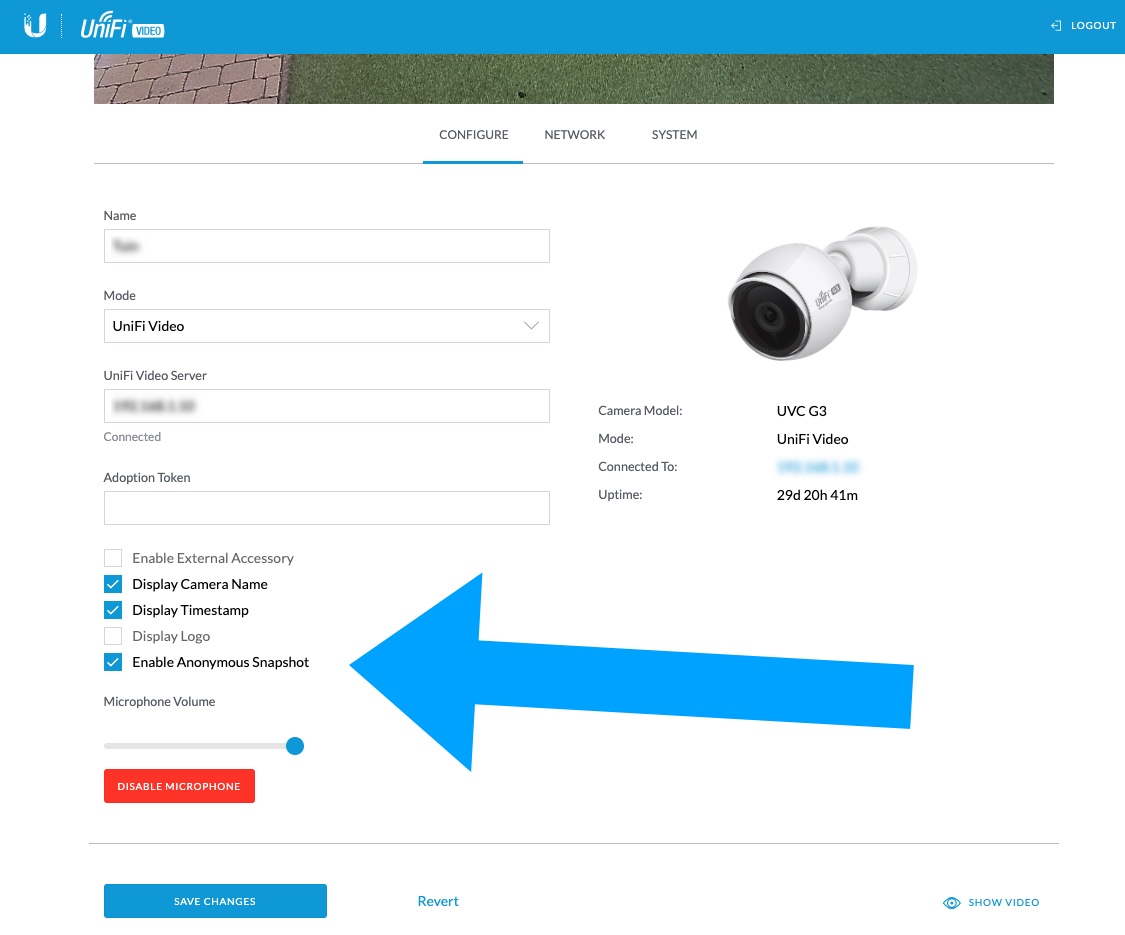Enable the External Accessory checkbox
The width and height of the screenshot is (1125, 935).
pos(113,558)
